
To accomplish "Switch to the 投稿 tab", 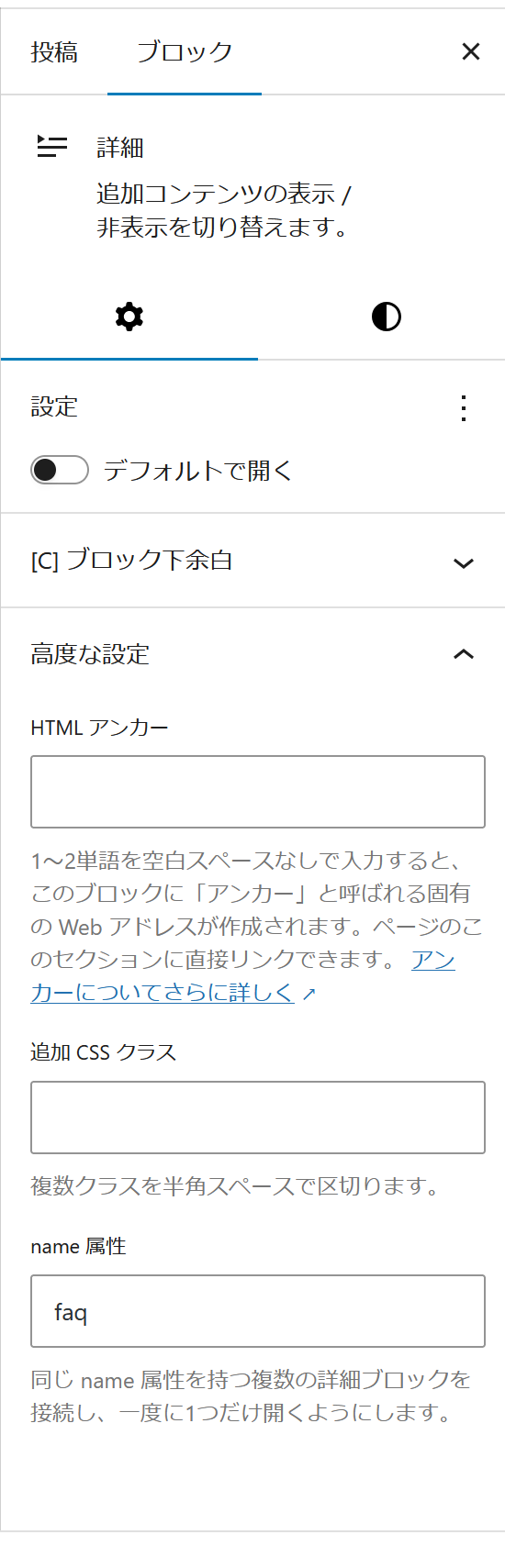I will click(x=54, y=51).
